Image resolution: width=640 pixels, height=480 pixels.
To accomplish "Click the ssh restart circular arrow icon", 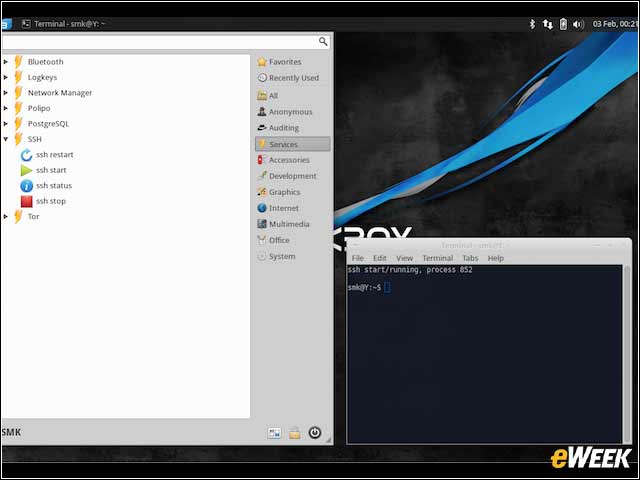I will click(27, 155).
